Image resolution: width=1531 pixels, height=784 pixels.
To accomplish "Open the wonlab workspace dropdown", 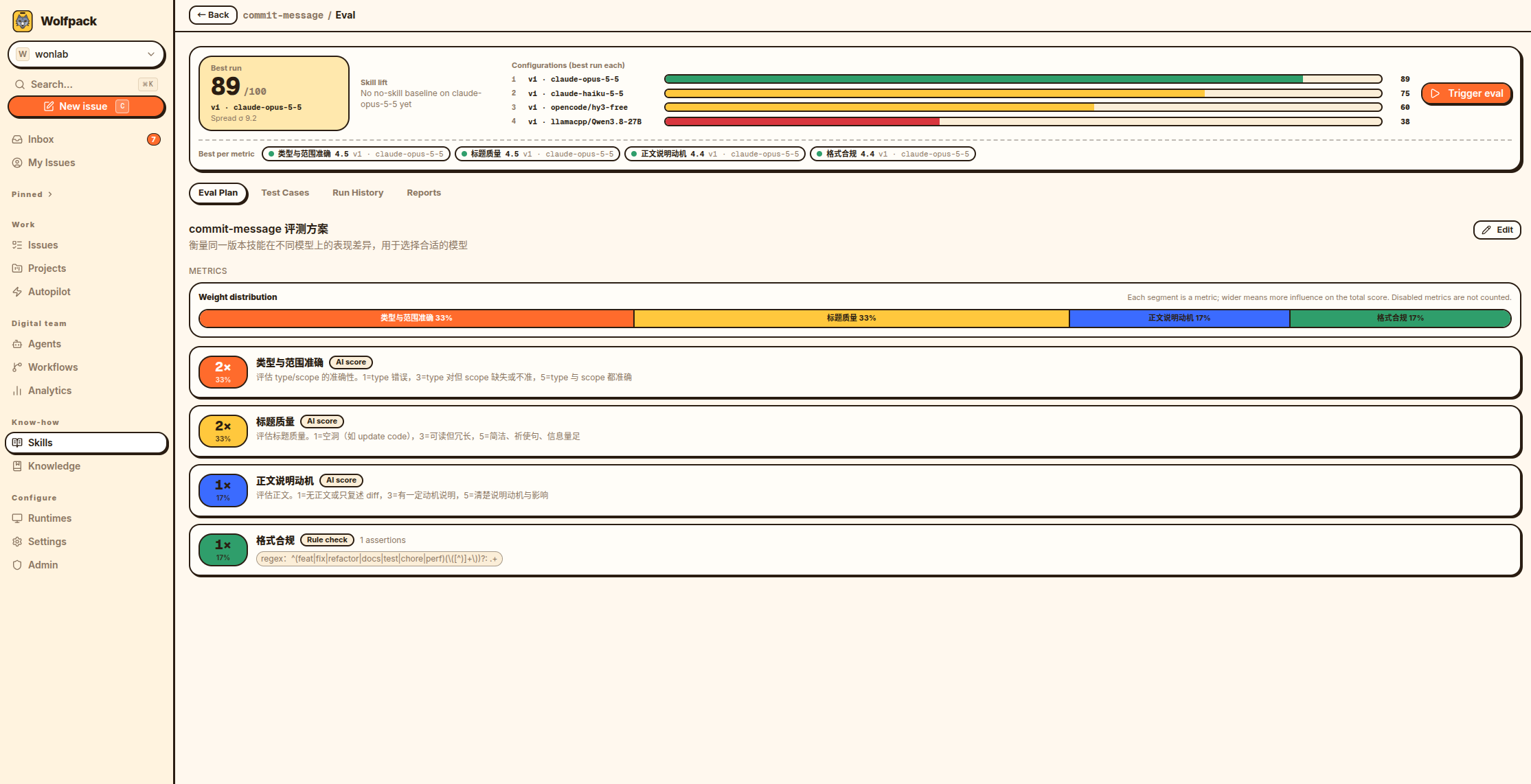I will pyautogui.click(x=86, y=54).
